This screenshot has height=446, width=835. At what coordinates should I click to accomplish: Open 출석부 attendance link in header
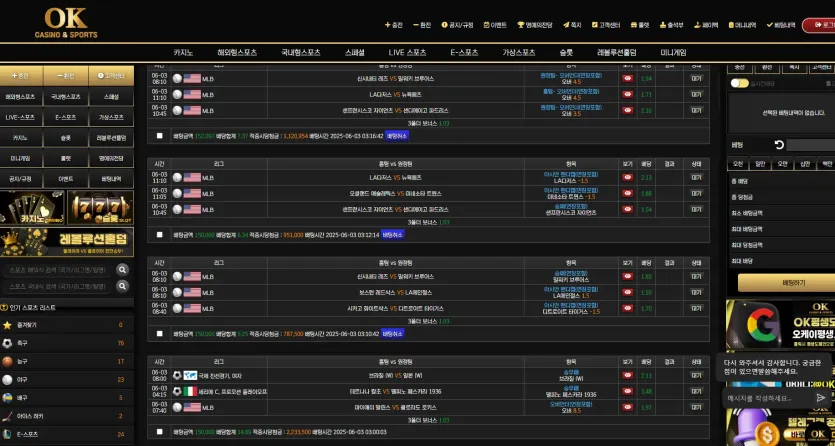(672, 25)
